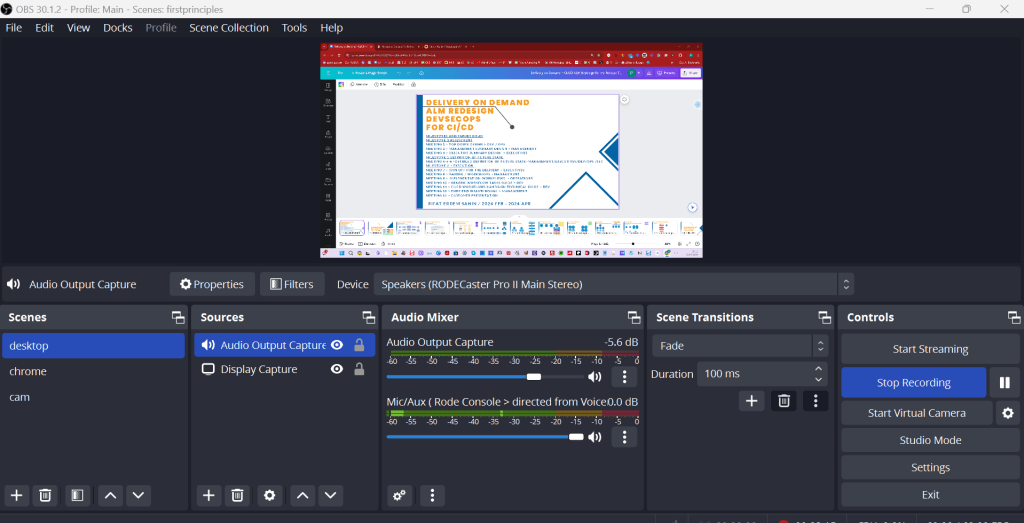Open Mic/Aux mixer options three dots
The height and width of the screenshot is (523, 1024).
(624, 437)
